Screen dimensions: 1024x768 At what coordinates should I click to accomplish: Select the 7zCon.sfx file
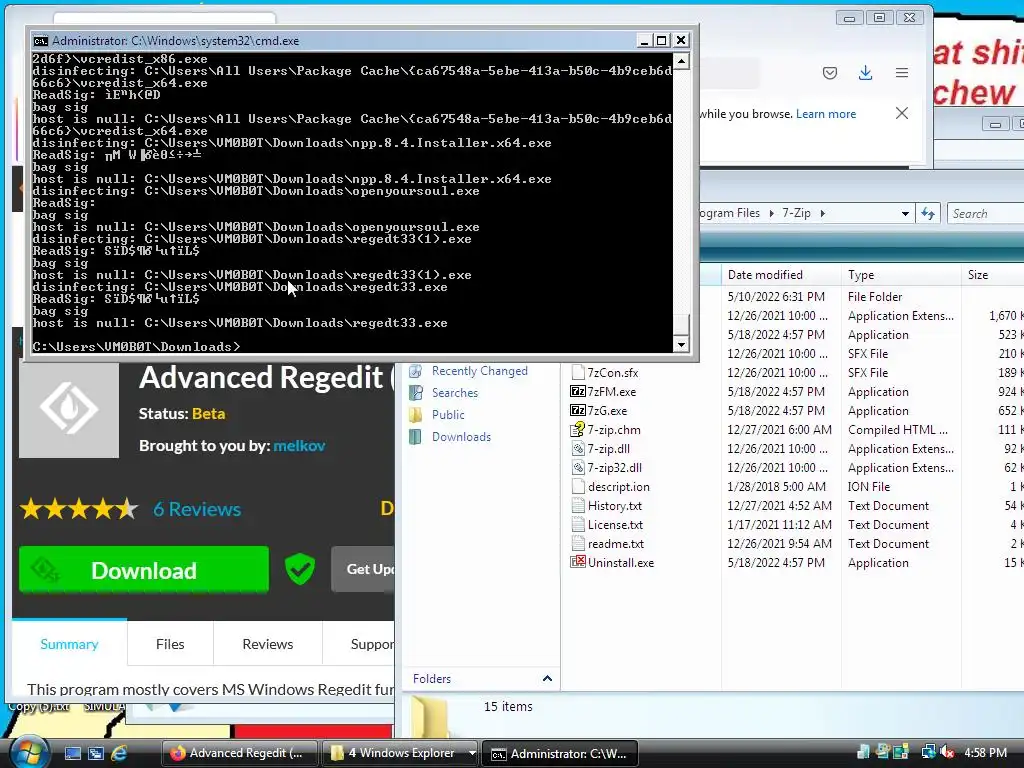tap(612, 373)
